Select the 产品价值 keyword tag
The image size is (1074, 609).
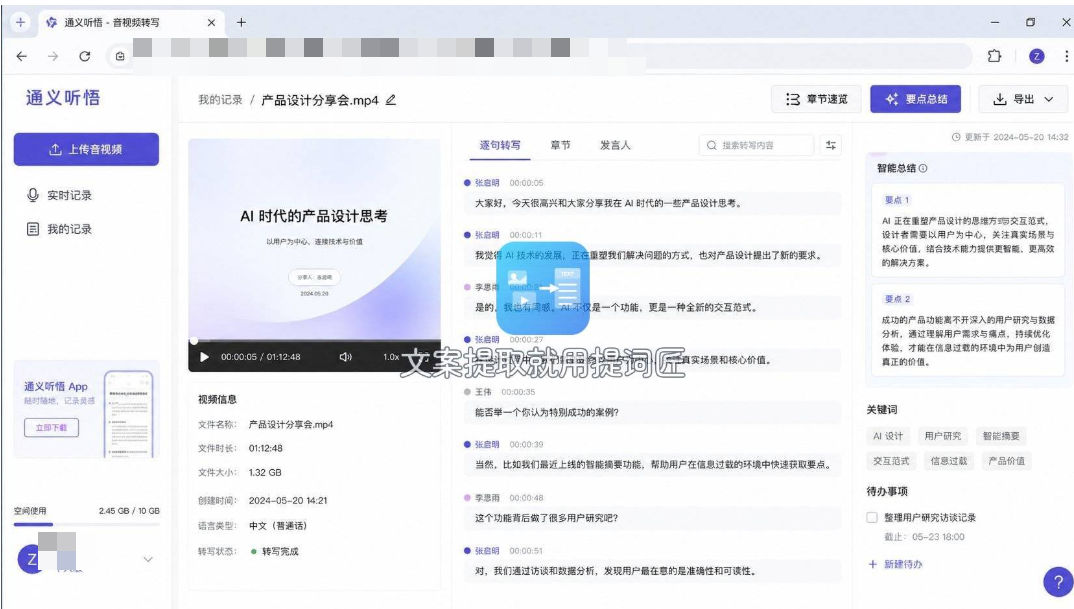click(1006, 461)
